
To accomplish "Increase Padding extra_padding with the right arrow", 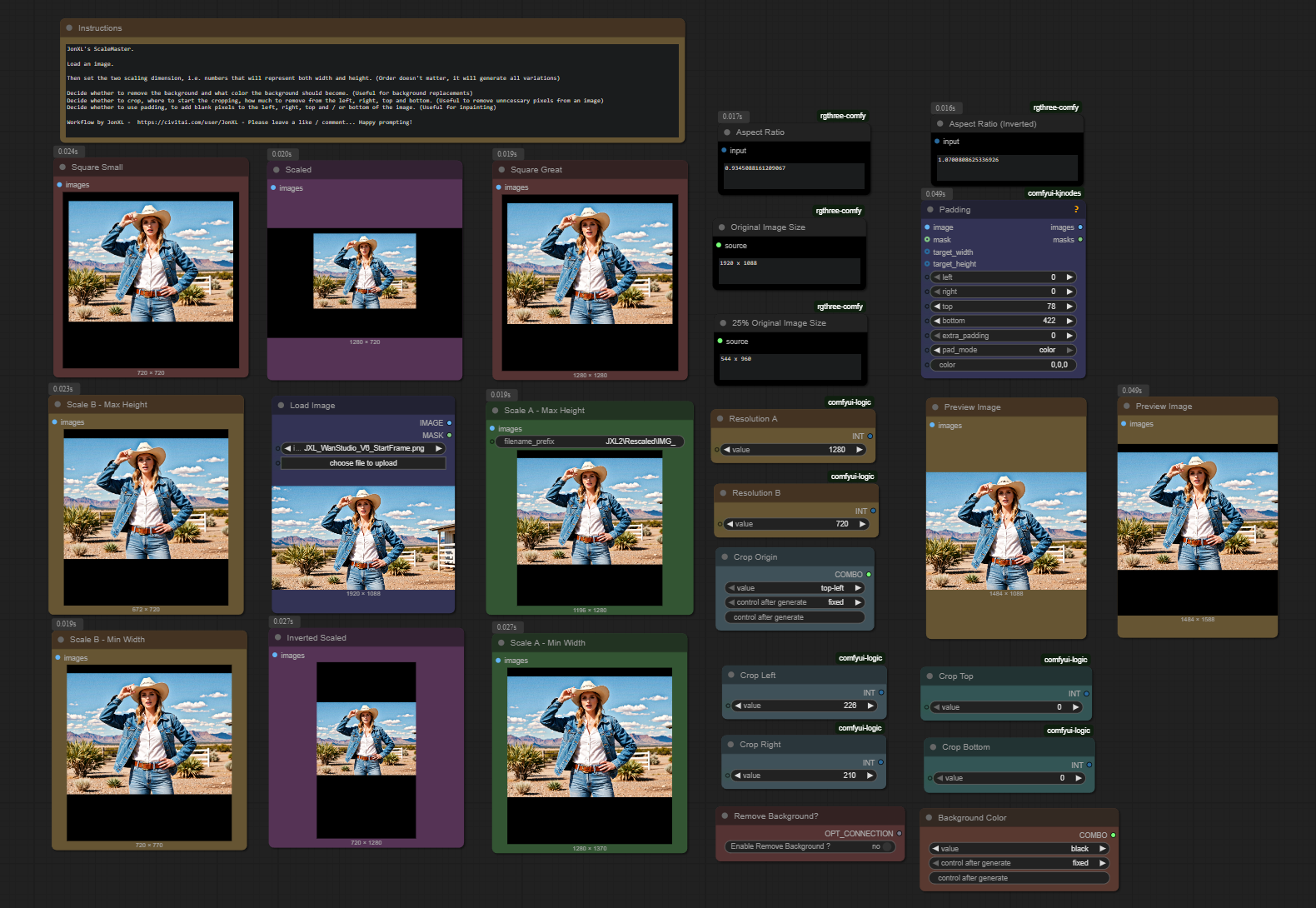I will coord(1070,336).
